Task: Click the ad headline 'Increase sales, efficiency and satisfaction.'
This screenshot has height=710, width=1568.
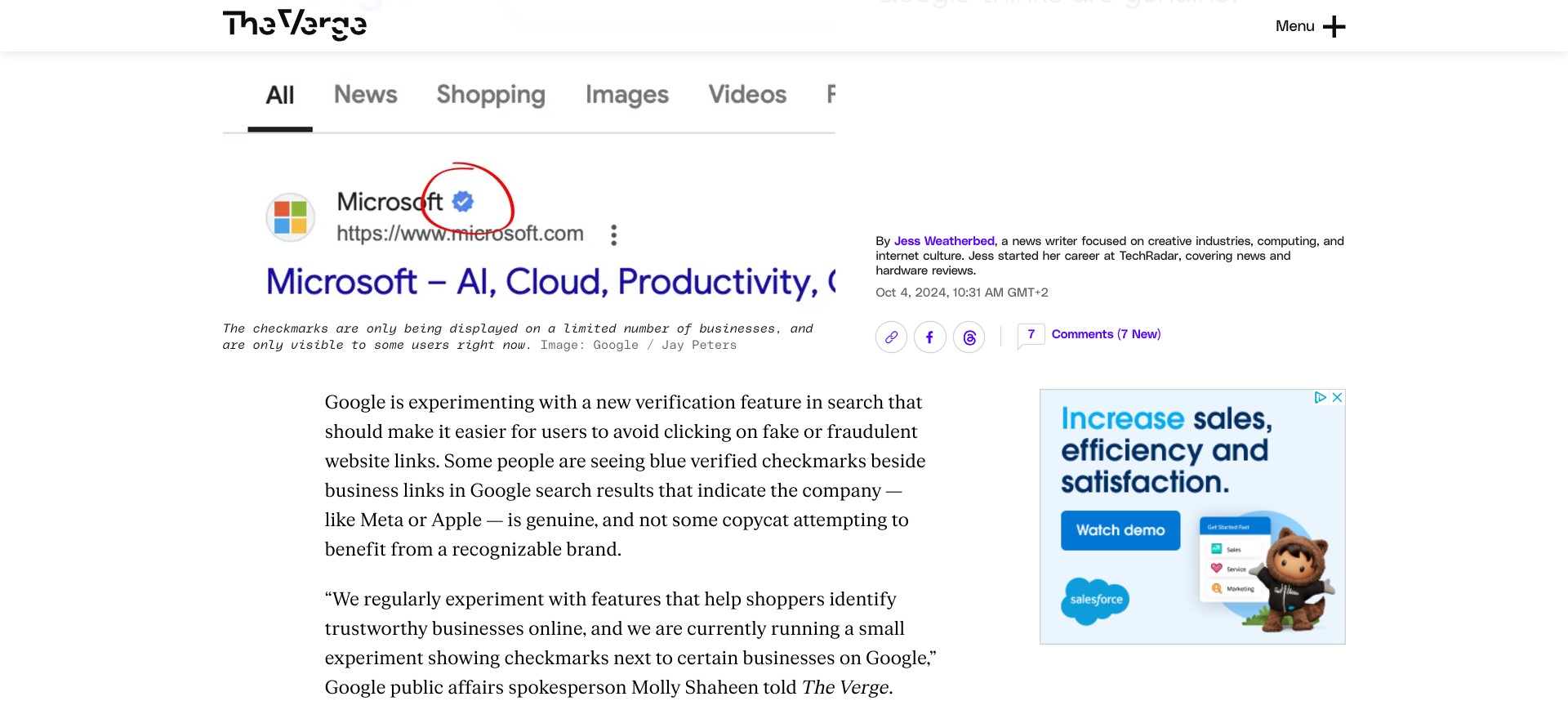Action: (1166, 450)
